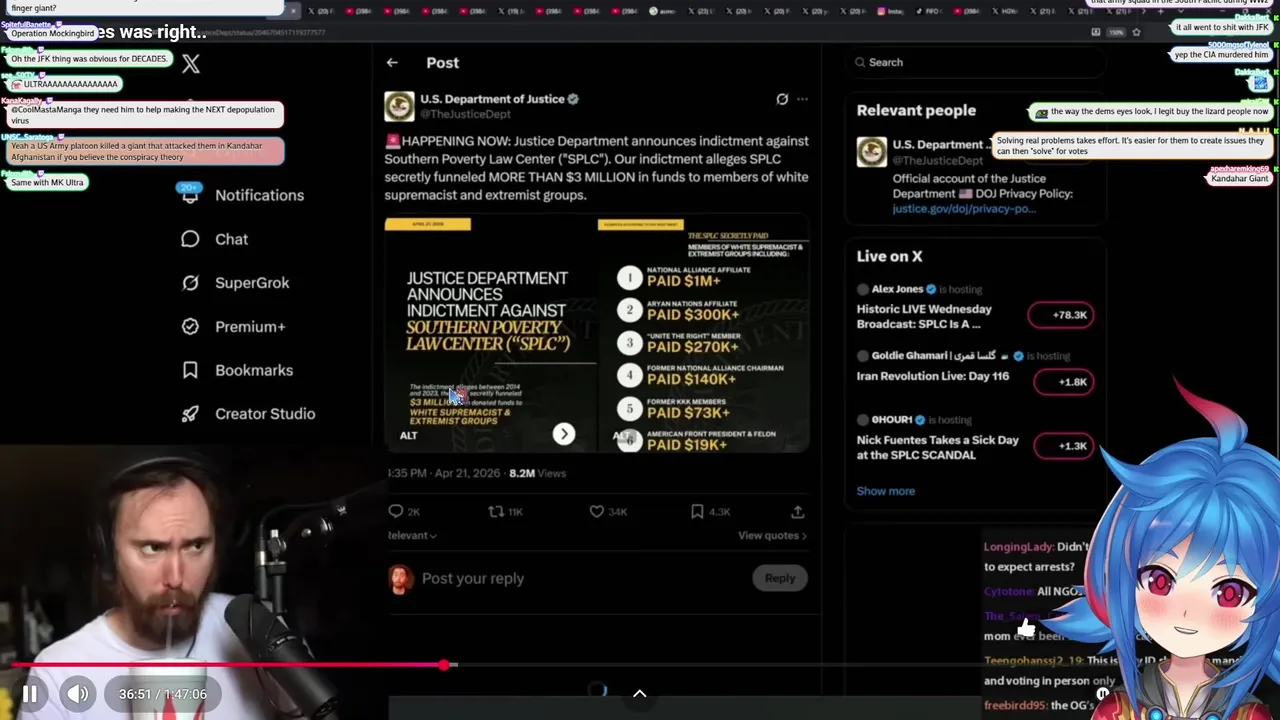This screenshot has height=720, width=1280.
Task: Click the ALT badge on the first image
Action: [x=409, y=435]
